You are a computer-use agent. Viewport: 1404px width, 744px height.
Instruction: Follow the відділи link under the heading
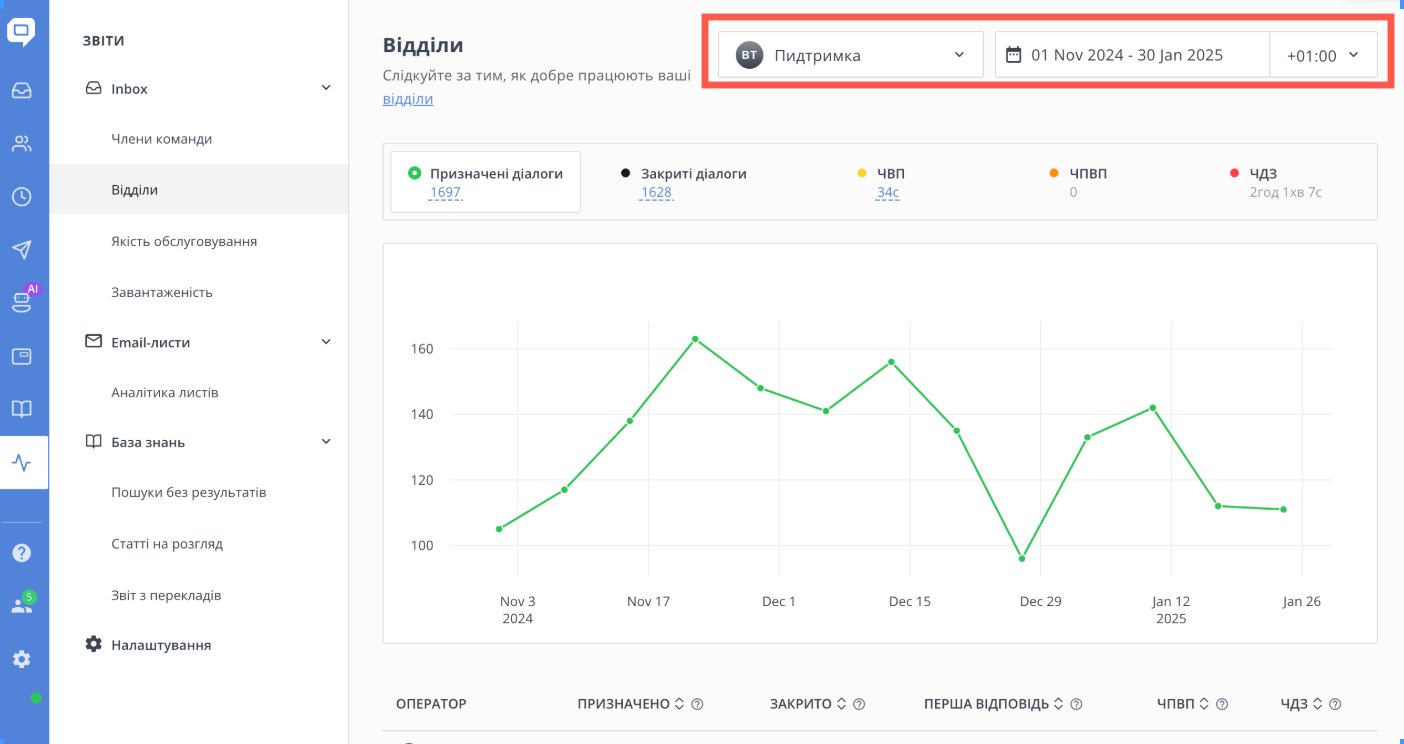408,99
